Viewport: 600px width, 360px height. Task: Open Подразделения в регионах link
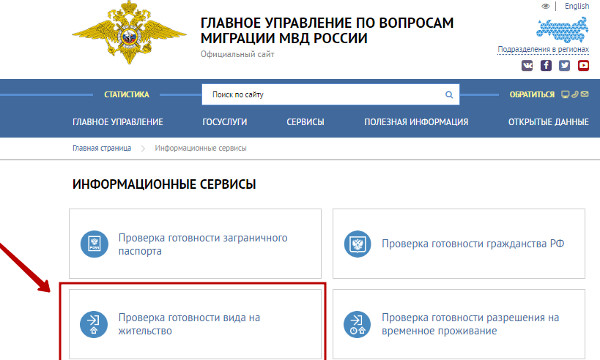(543, 49)
